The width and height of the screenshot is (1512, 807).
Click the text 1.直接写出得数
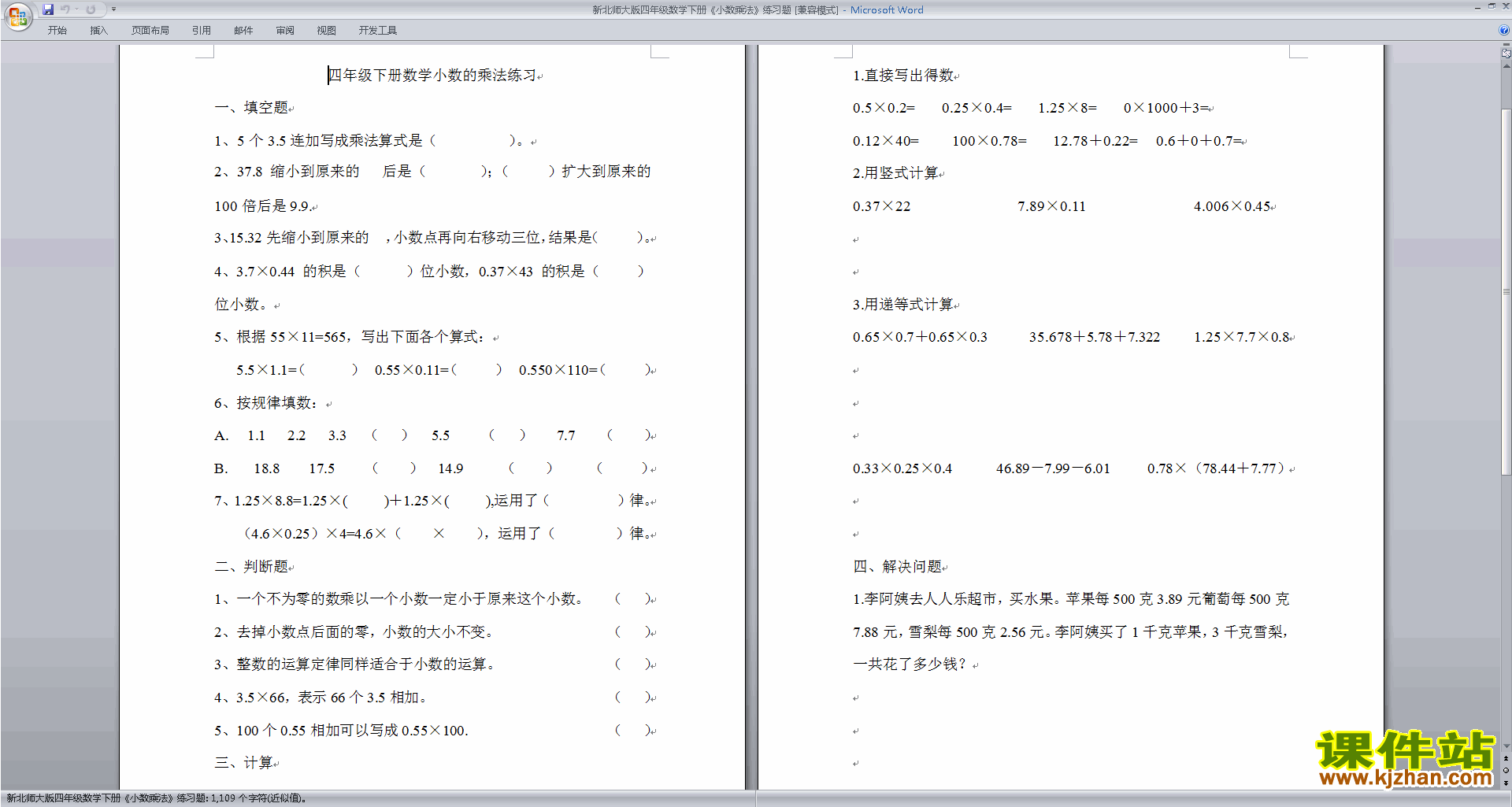pyautogui.click(x=903, y=76)
